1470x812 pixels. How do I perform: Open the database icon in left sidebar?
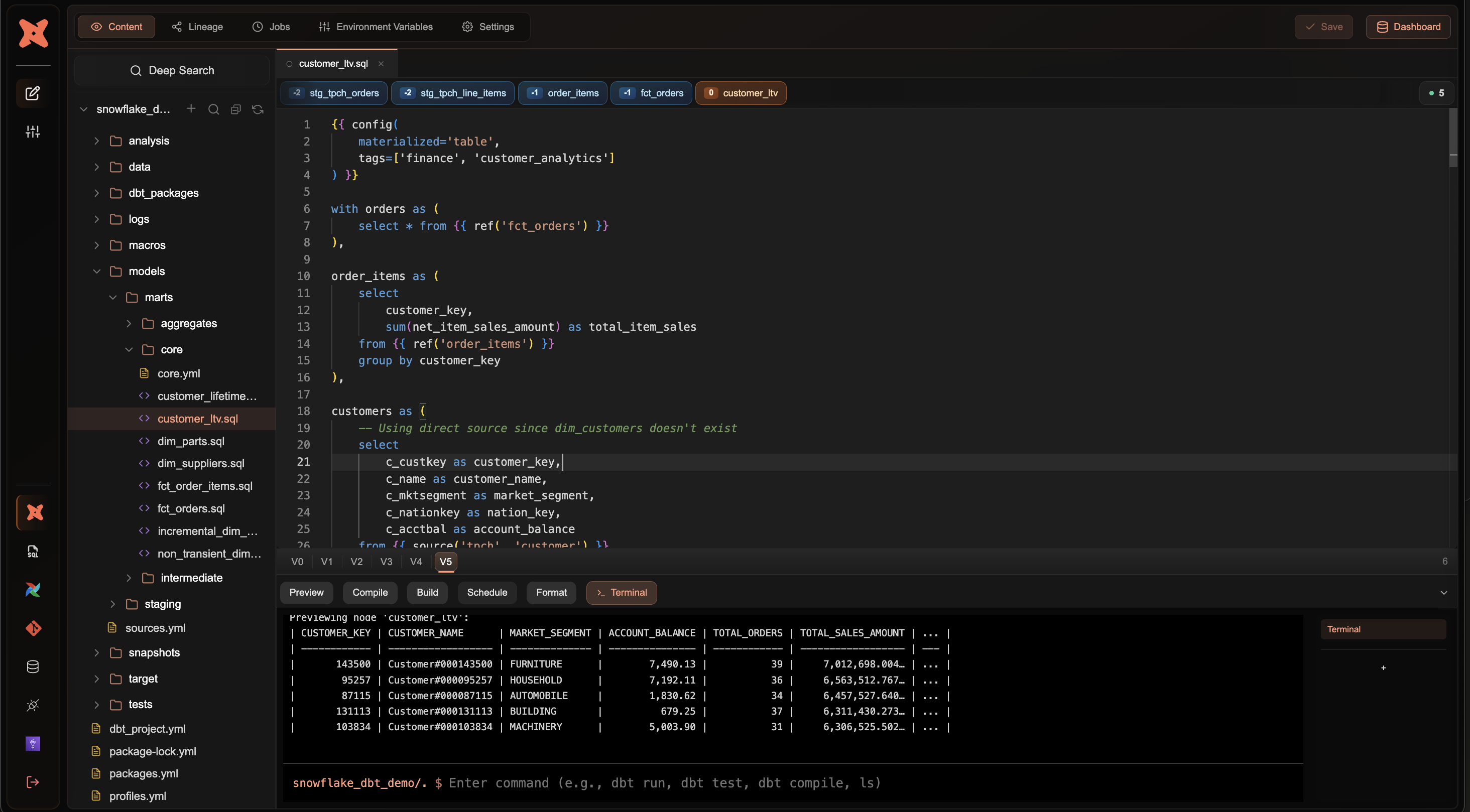point(33,666)
